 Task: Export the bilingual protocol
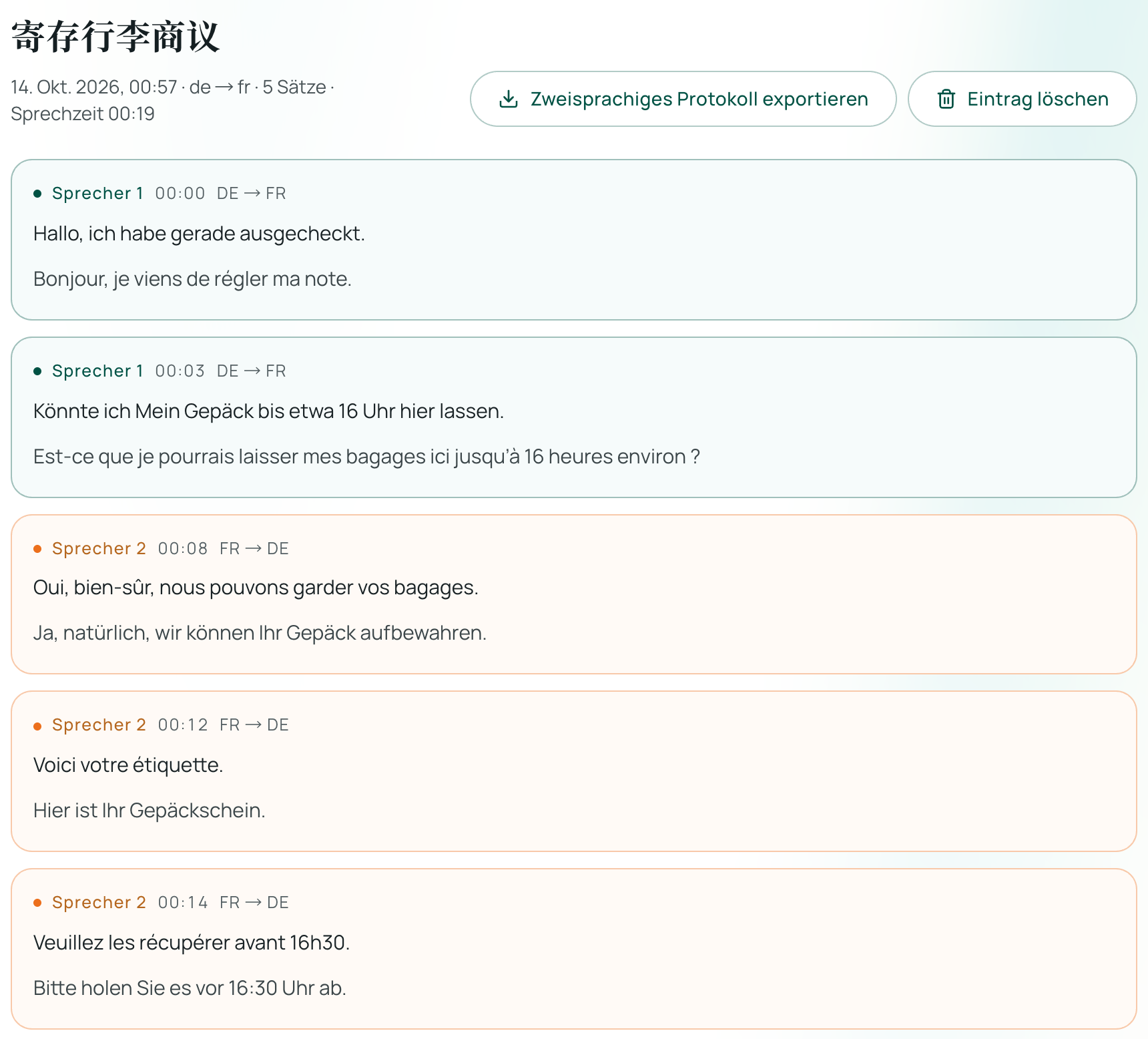pyautogui.click(x=683, y=99)
